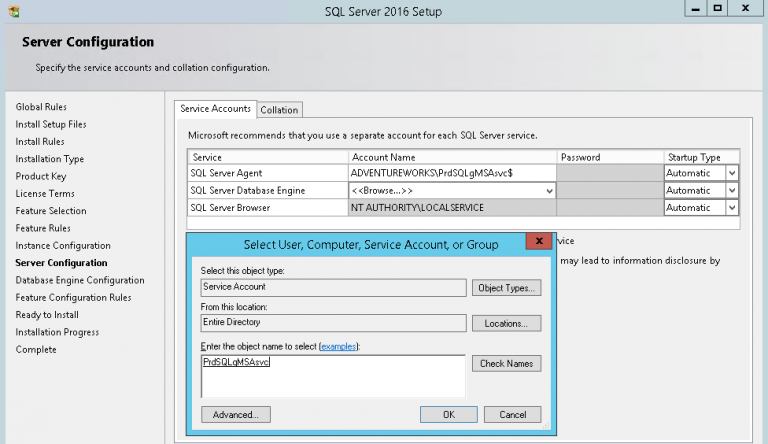Open Startup Type dropdown for SQL Server Browser
Screen dimensions: 768x444
732,207
